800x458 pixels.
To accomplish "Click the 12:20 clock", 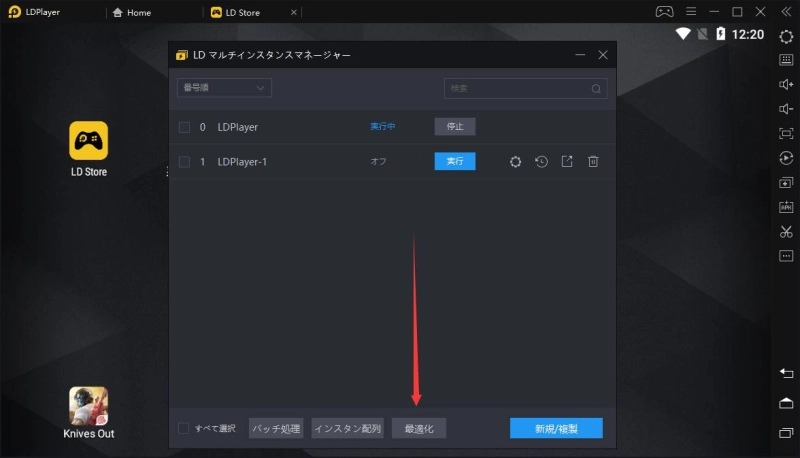I will [748, 35].
